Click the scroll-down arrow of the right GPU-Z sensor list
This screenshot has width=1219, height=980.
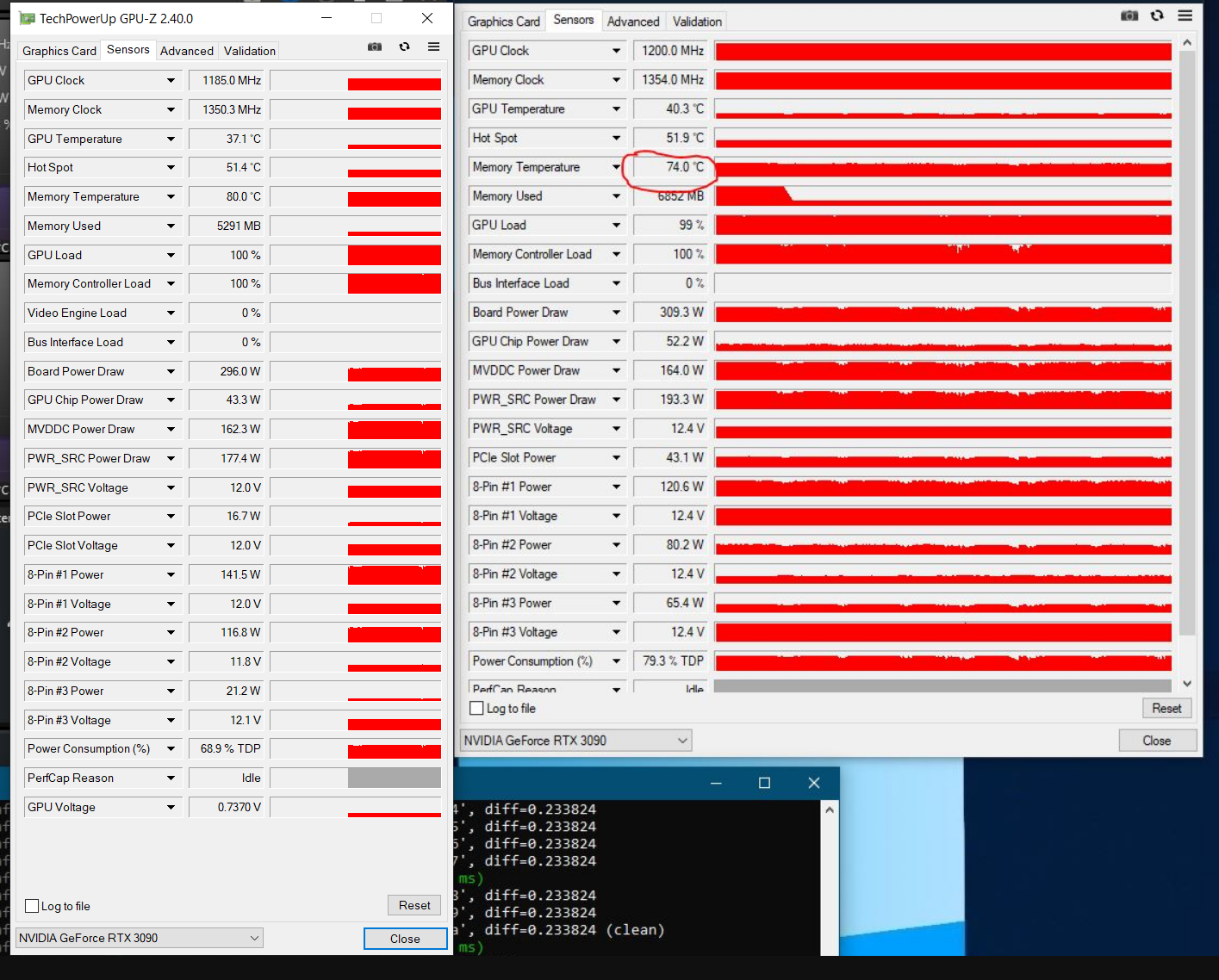(1187, 684)
